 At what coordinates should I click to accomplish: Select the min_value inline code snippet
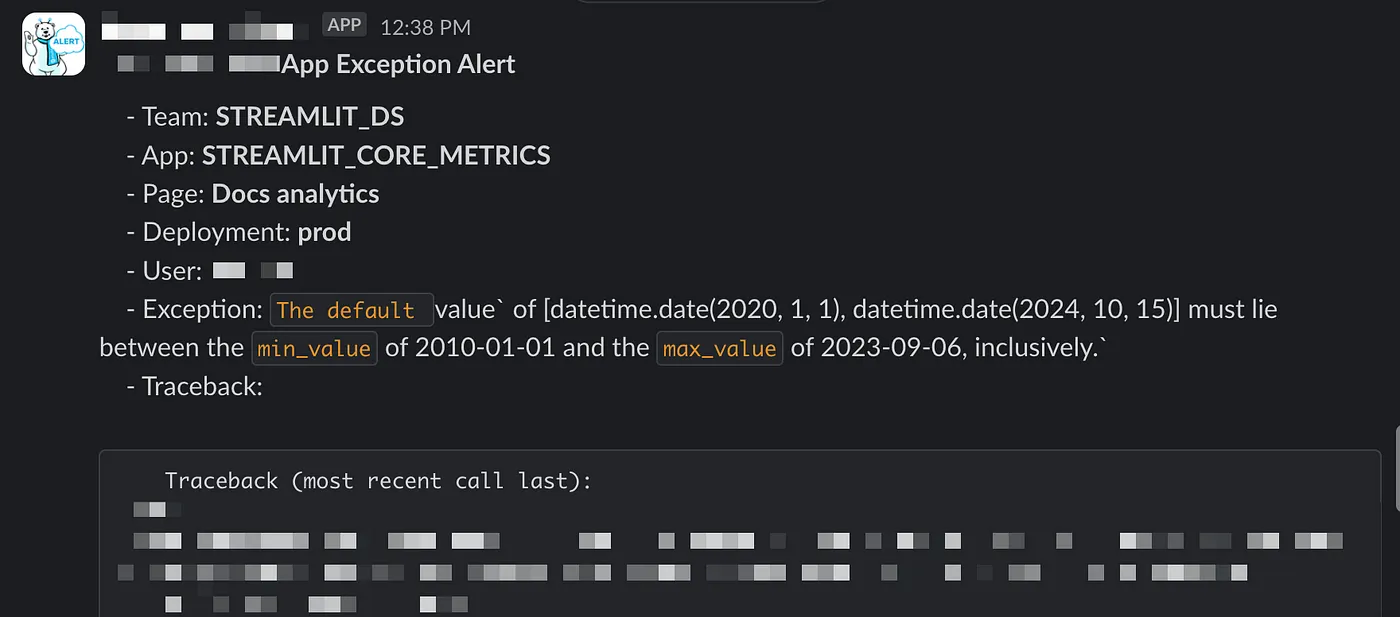(x=314, y=348)
